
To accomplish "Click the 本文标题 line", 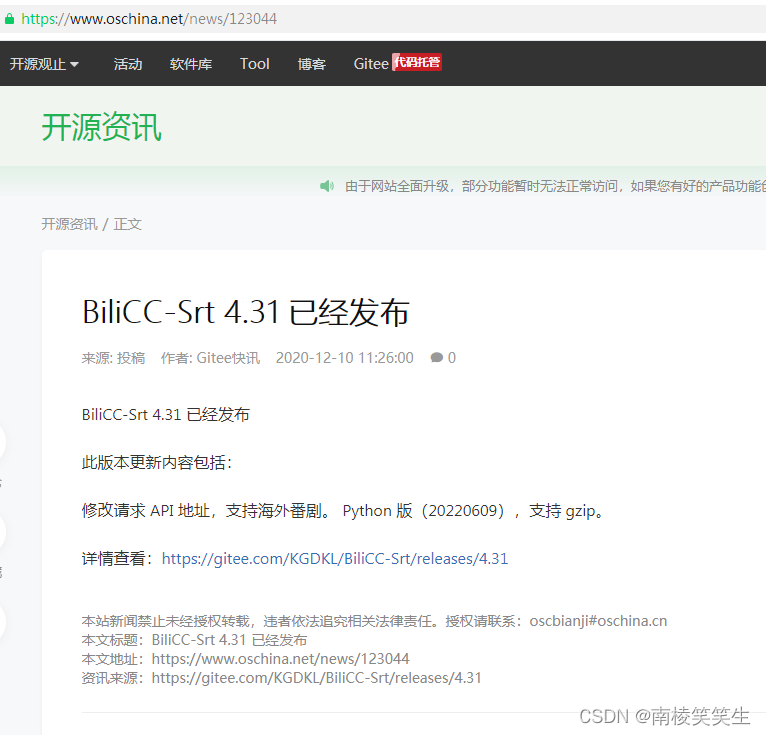I will pyautogui.click(x=194, y=640).
